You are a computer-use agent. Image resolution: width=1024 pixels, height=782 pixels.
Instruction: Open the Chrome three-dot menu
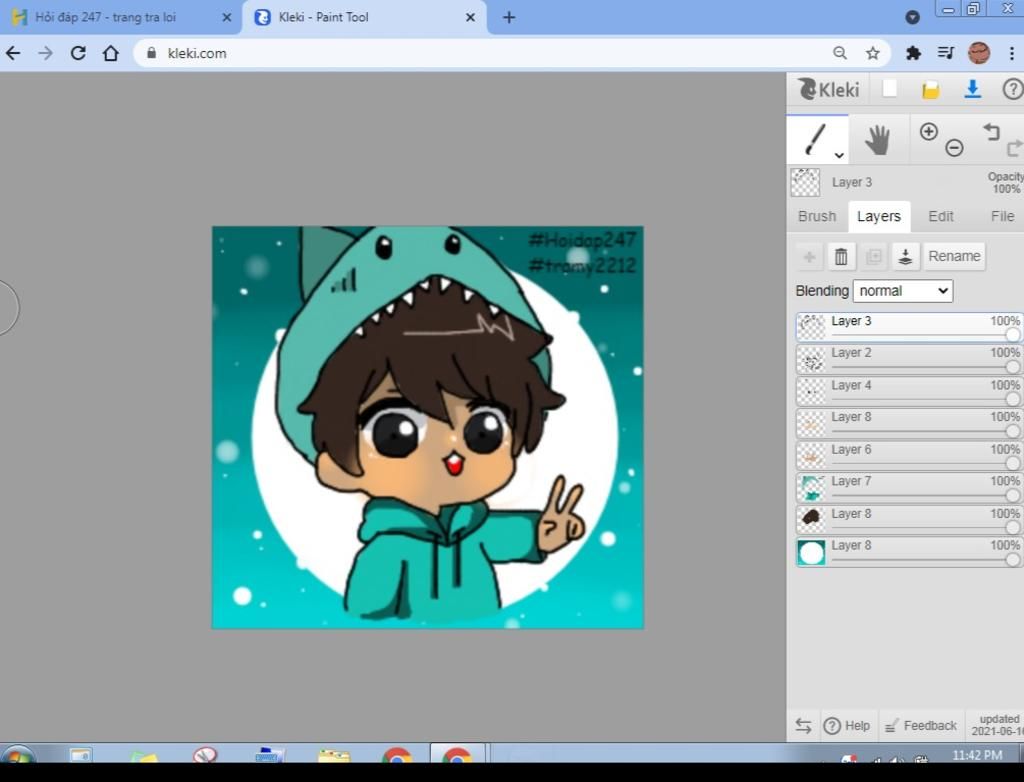coord(1012,53)
